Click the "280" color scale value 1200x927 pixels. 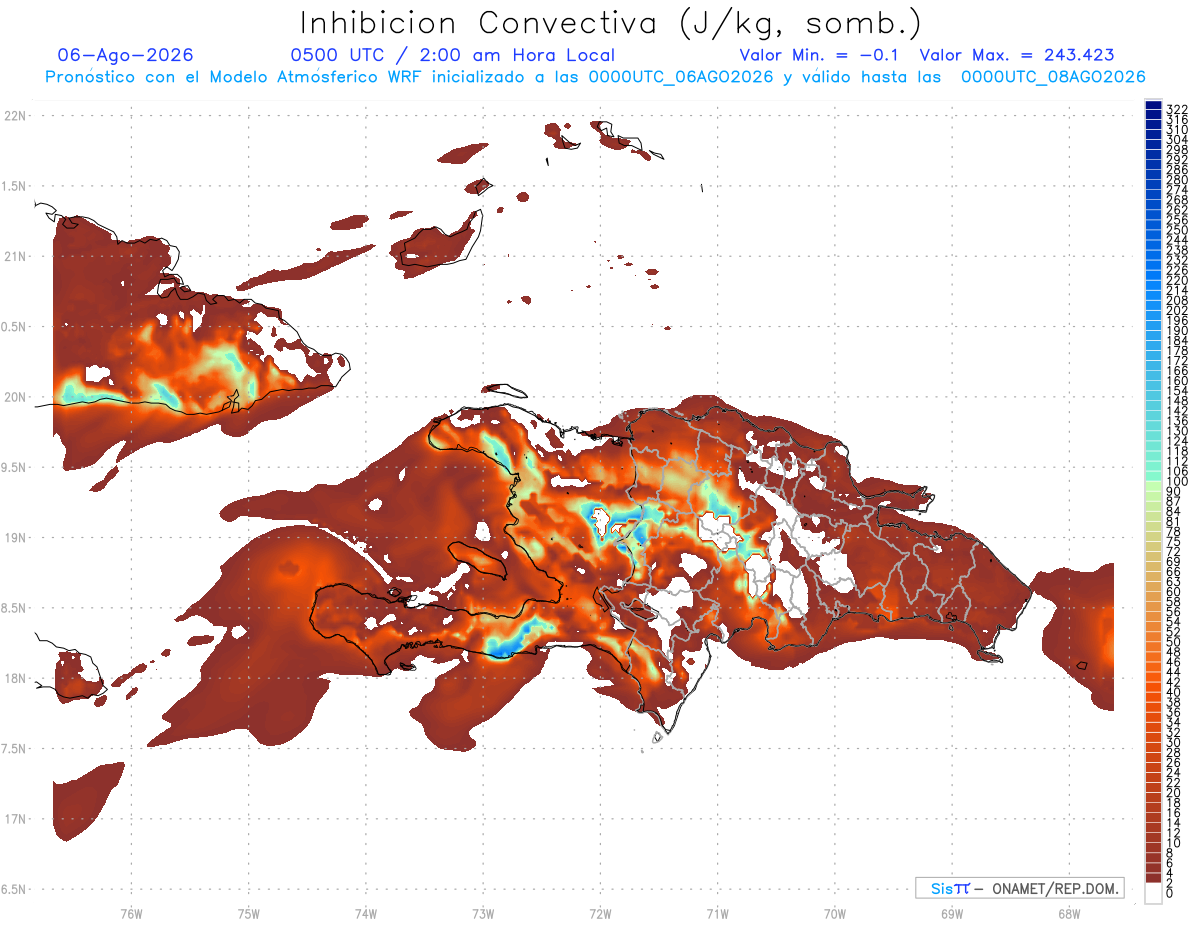click(1177, 179)
